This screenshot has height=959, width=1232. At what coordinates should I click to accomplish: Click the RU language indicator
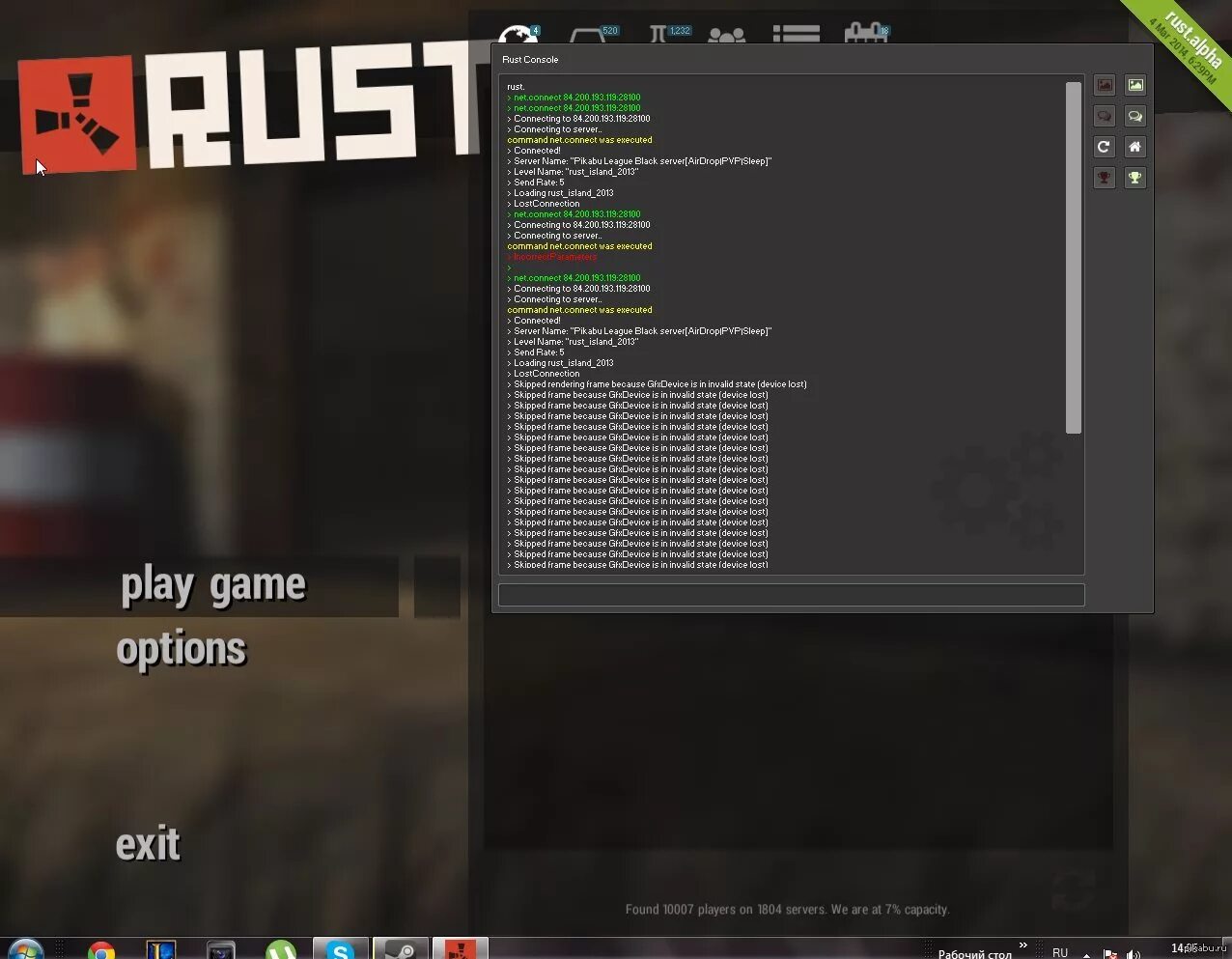tap(1060, 952)
